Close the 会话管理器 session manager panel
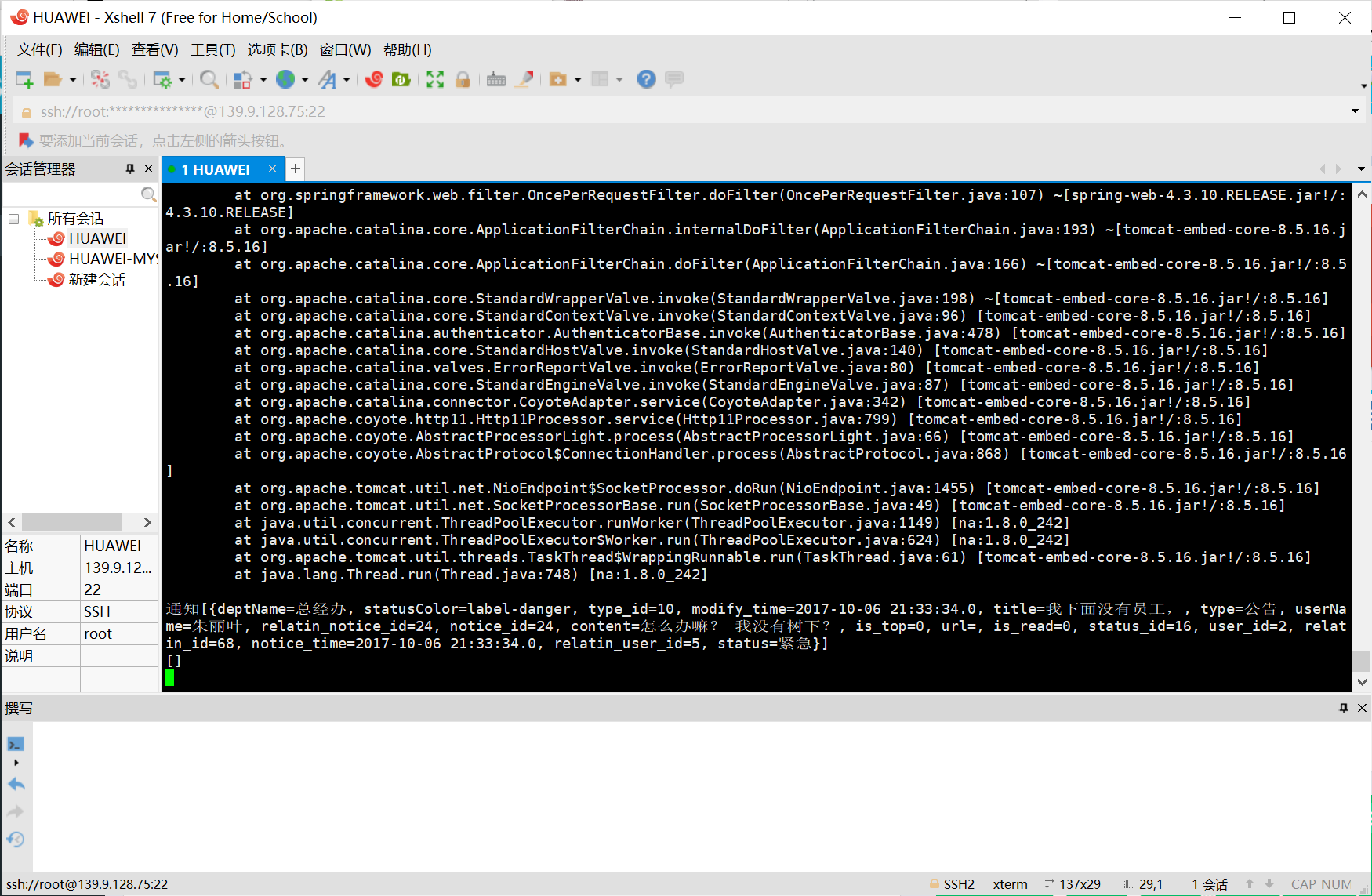This screenshot has height=896, width=1372. [148, 169]
